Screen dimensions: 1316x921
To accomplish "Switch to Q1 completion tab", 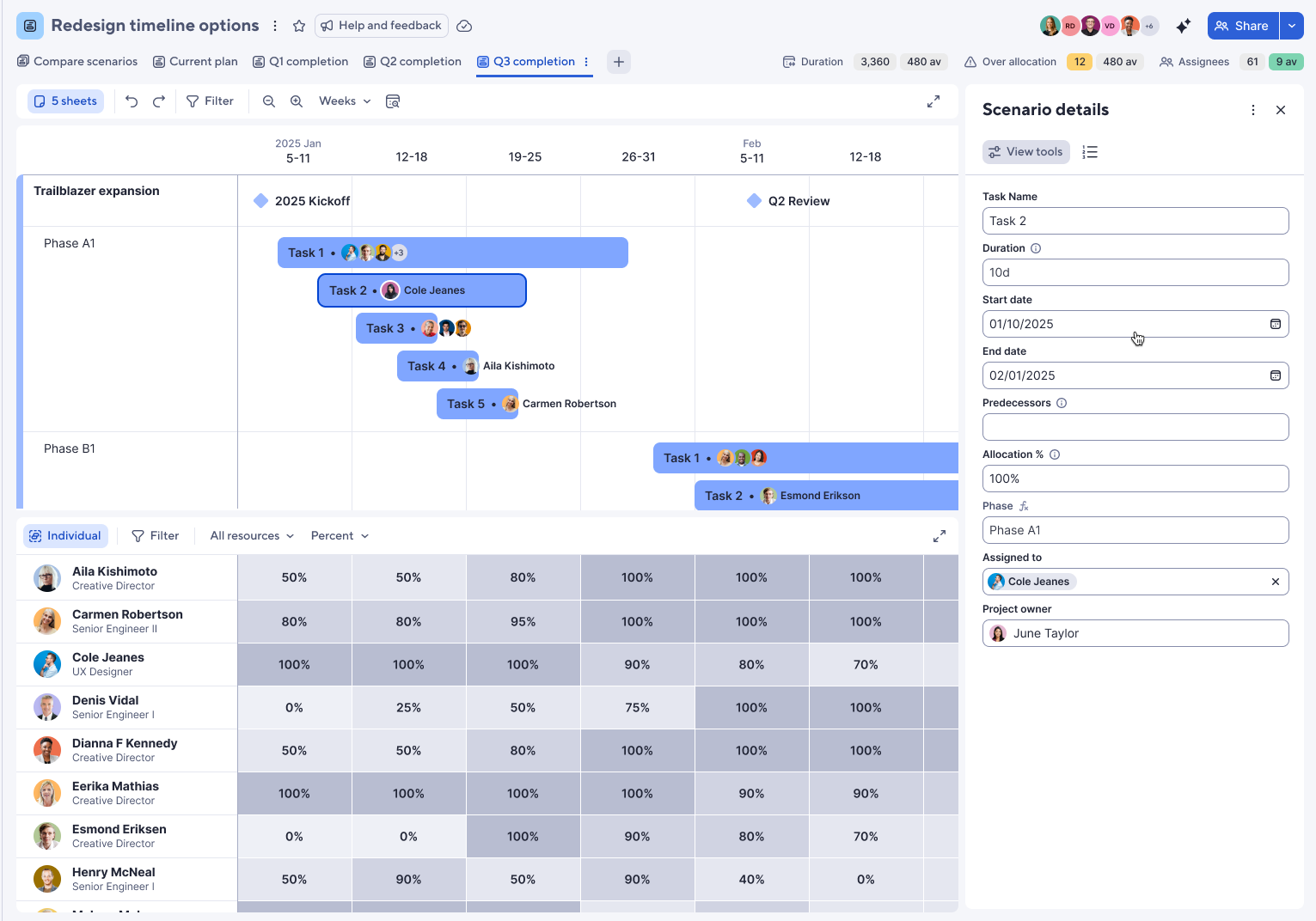I will pos(300,62).
